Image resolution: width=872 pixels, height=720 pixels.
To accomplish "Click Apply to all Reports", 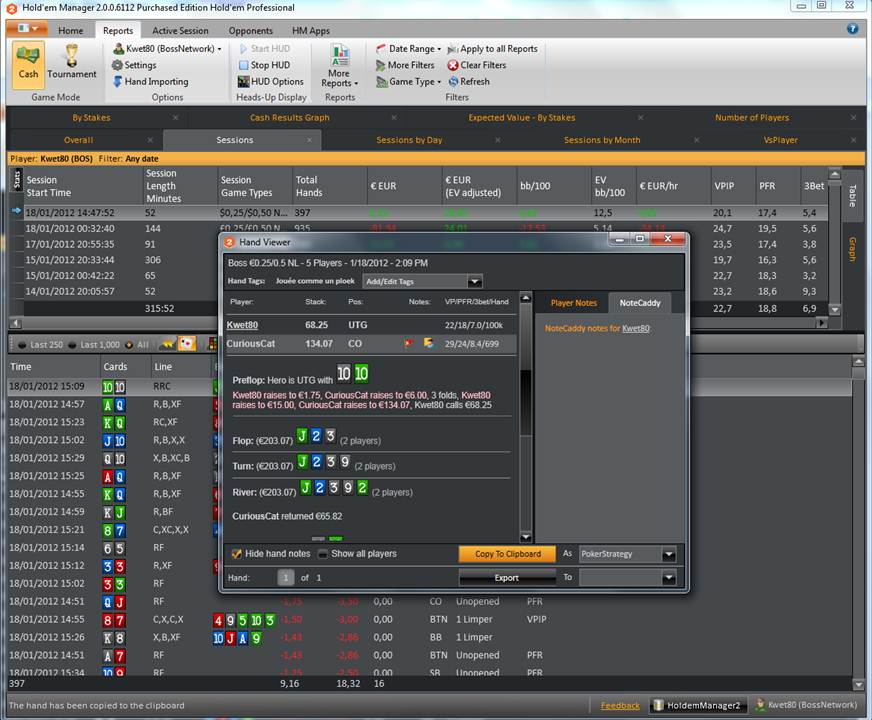I will coord(493,49).
